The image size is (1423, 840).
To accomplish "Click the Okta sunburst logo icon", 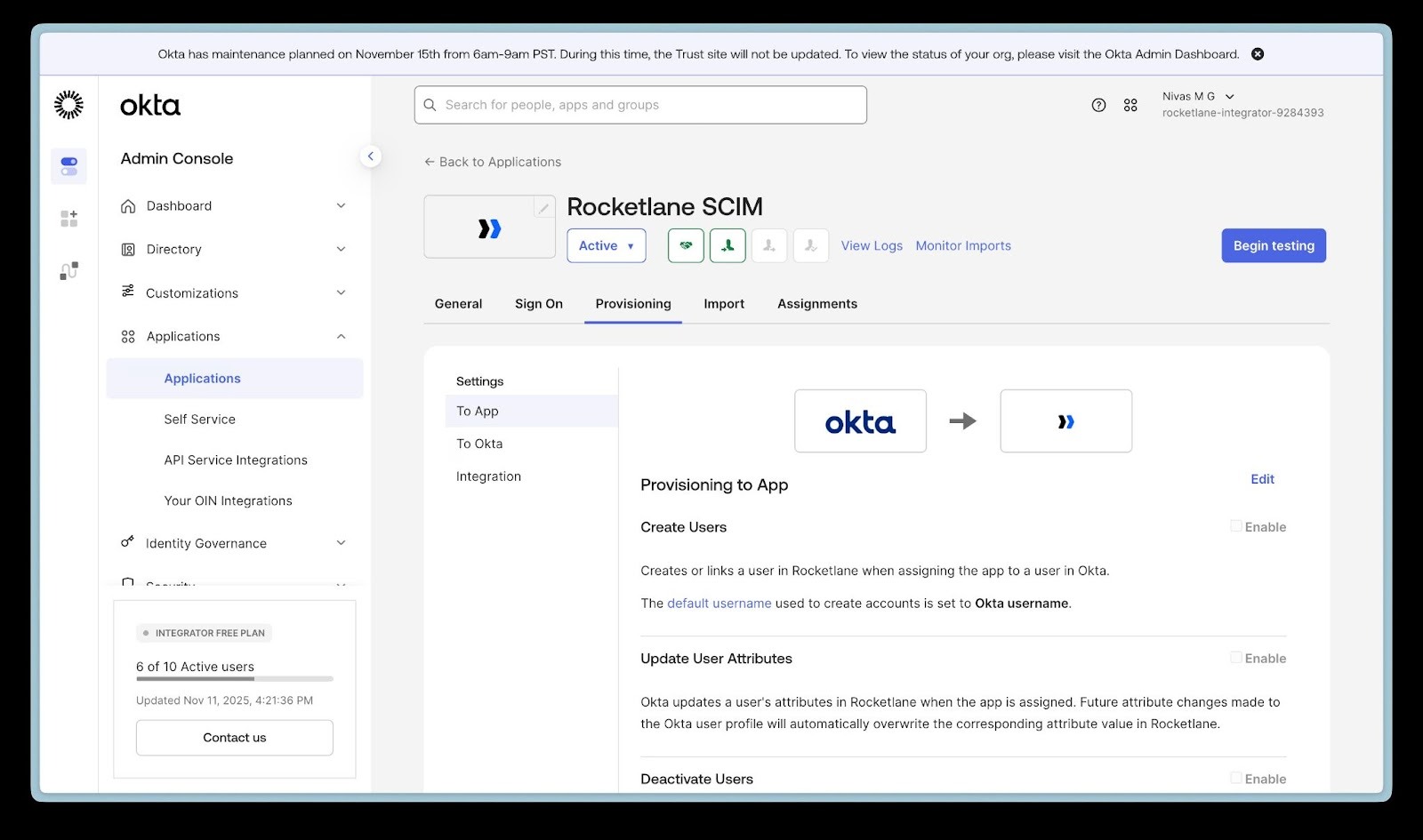I will (68, 105).
